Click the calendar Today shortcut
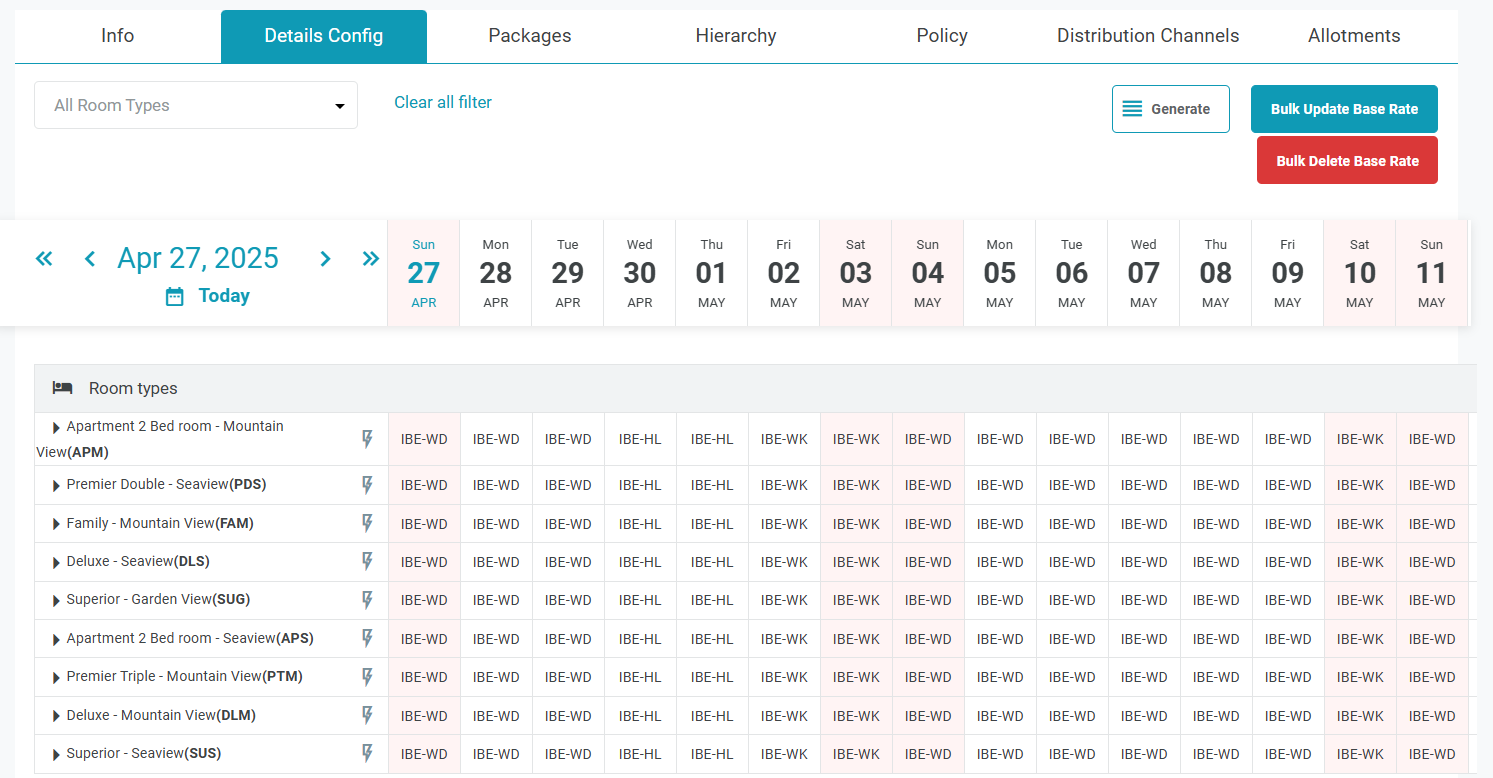1493x778 pixels. (x=208, y=296)
